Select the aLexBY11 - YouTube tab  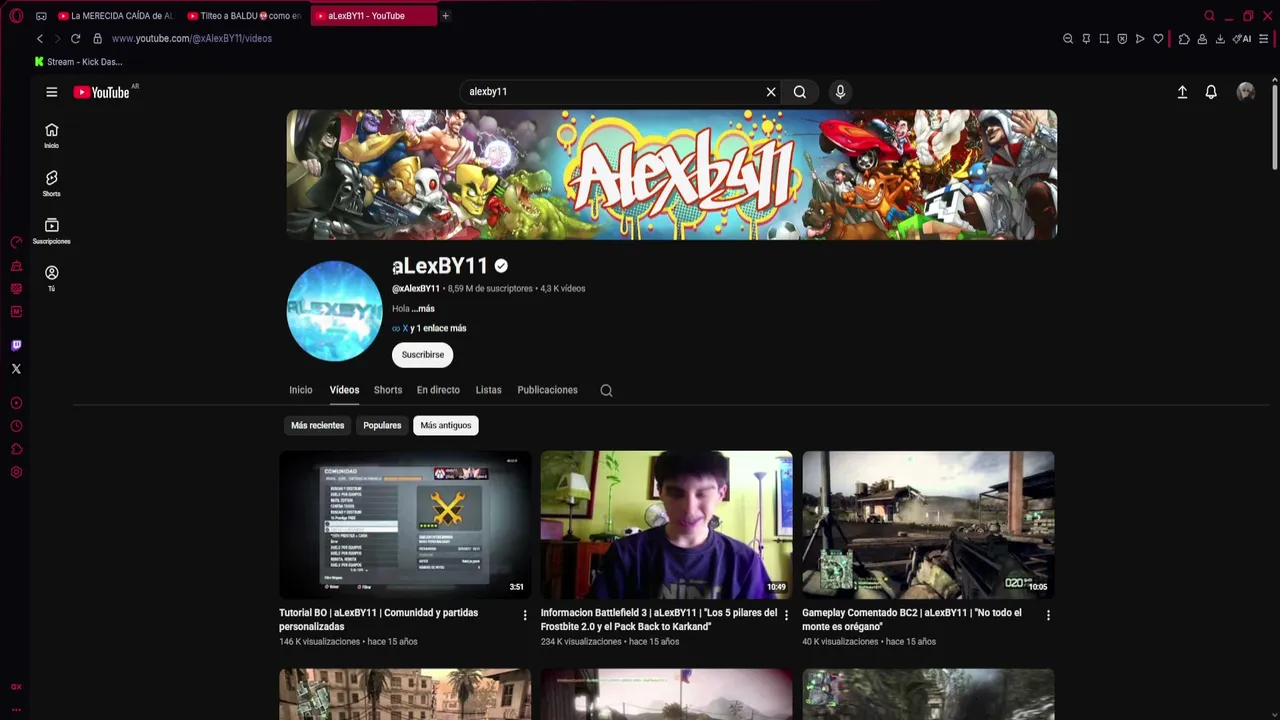coord(373,16)
